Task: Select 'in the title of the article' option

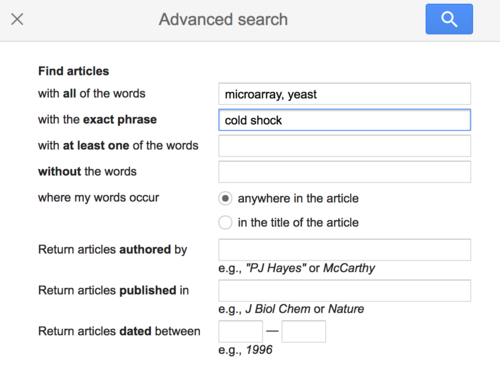Action: tap(225, 222)
